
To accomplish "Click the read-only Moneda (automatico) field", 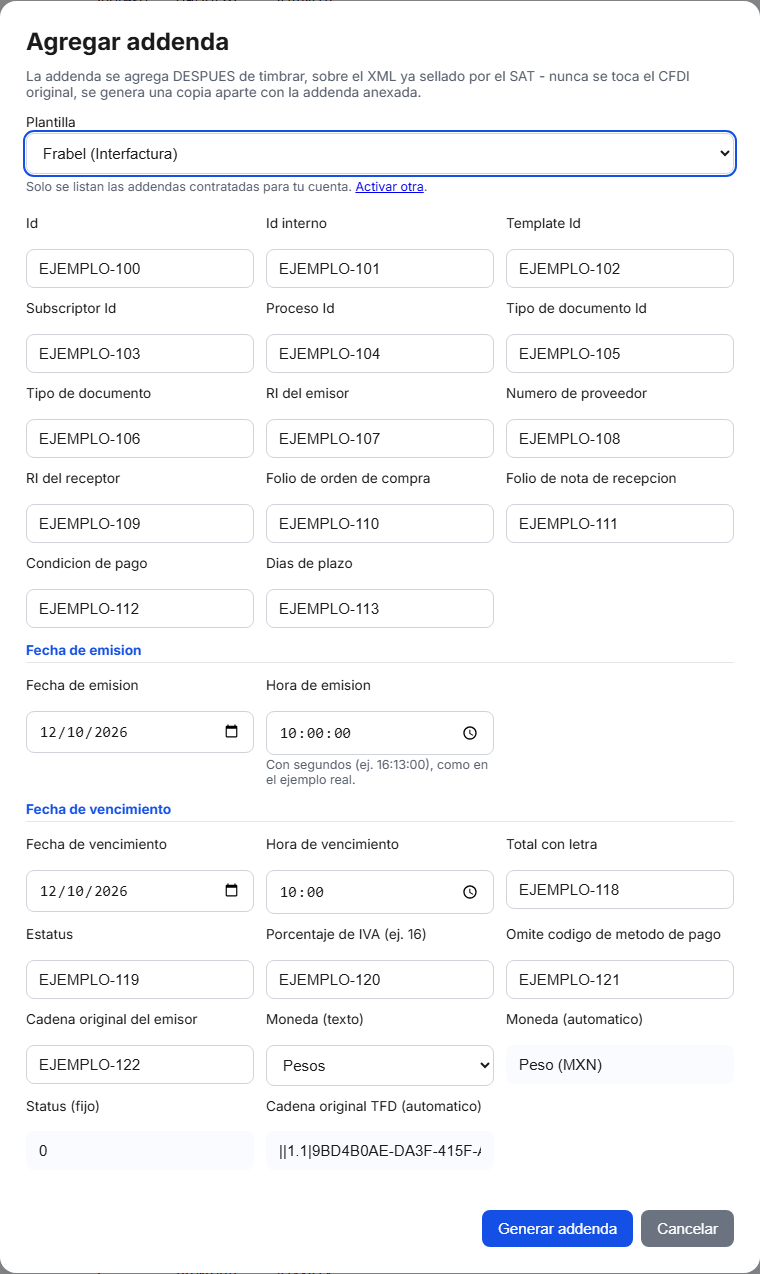I will [x=620, y=1065].
